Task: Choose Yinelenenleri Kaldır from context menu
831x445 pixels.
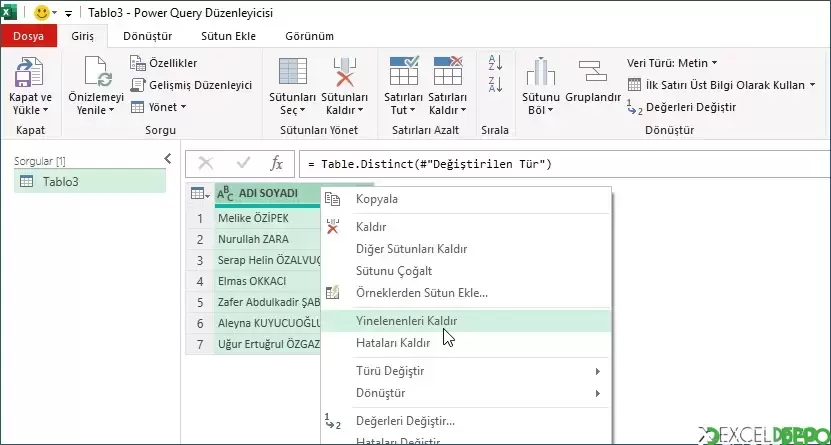Action: pos(466,321)
